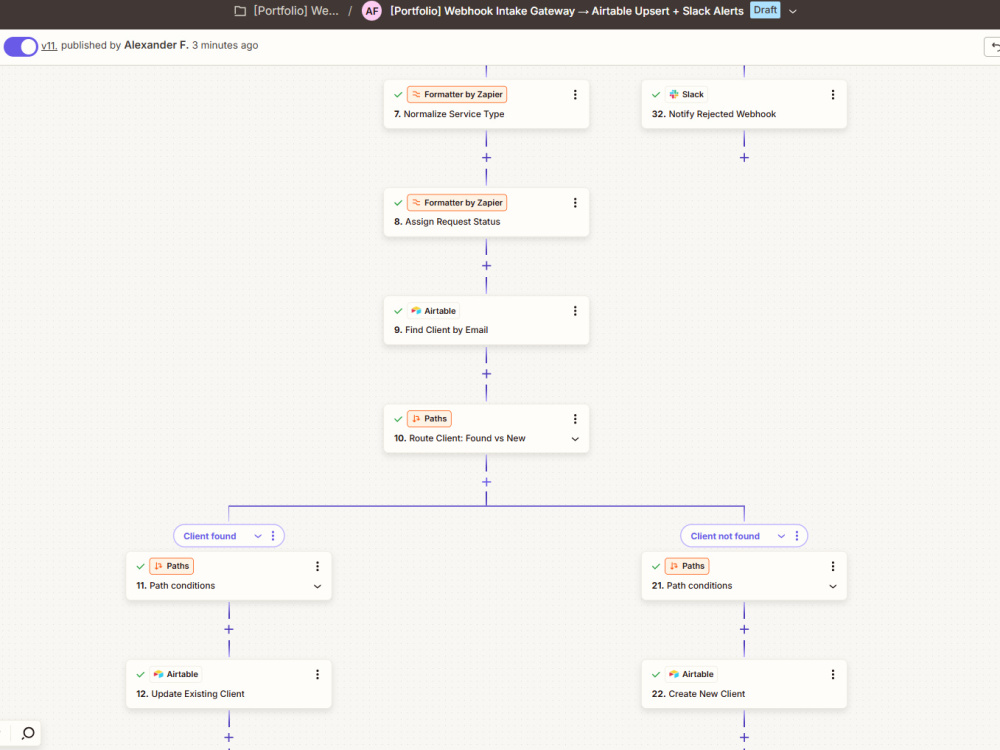The image size is (1000, 750).
Task: Click Formatter by Zapier tag on step 8
Action: (457, 202)
